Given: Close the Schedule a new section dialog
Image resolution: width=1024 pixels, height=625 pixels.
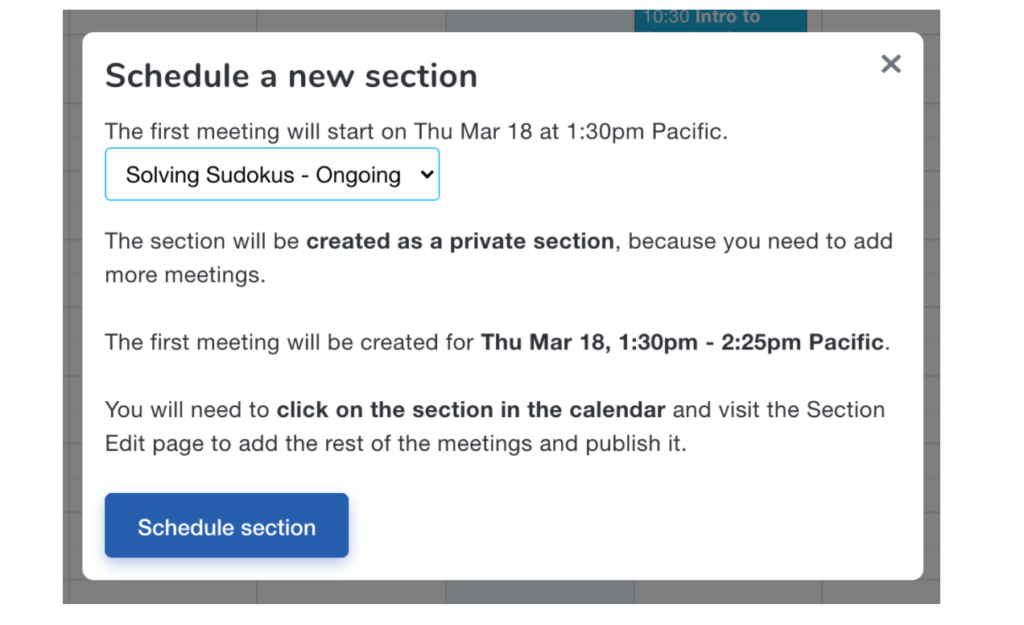Looking at the screenshot, I should tap(890, 65).
